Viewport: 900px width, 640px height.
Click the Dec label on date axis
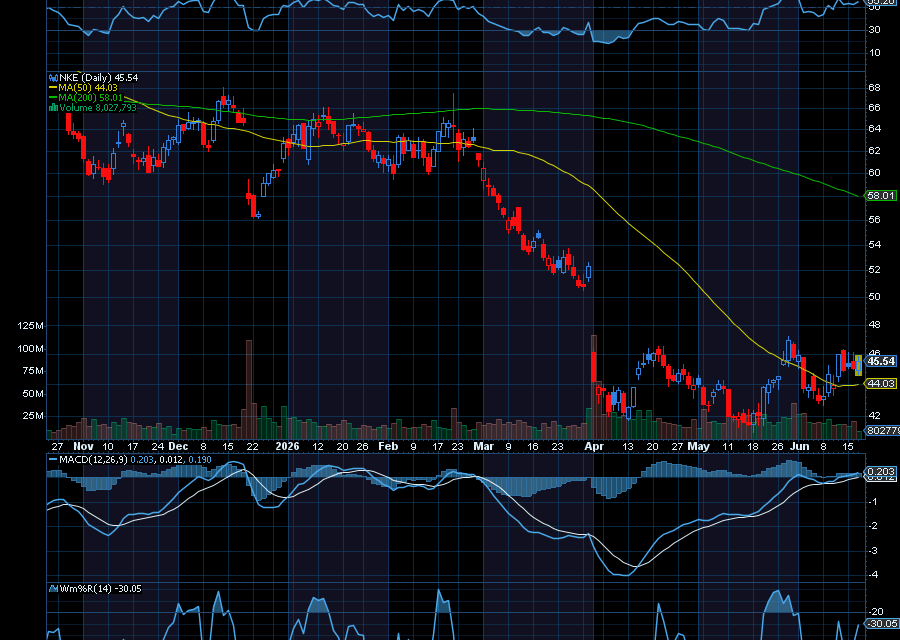coord(178,447)
